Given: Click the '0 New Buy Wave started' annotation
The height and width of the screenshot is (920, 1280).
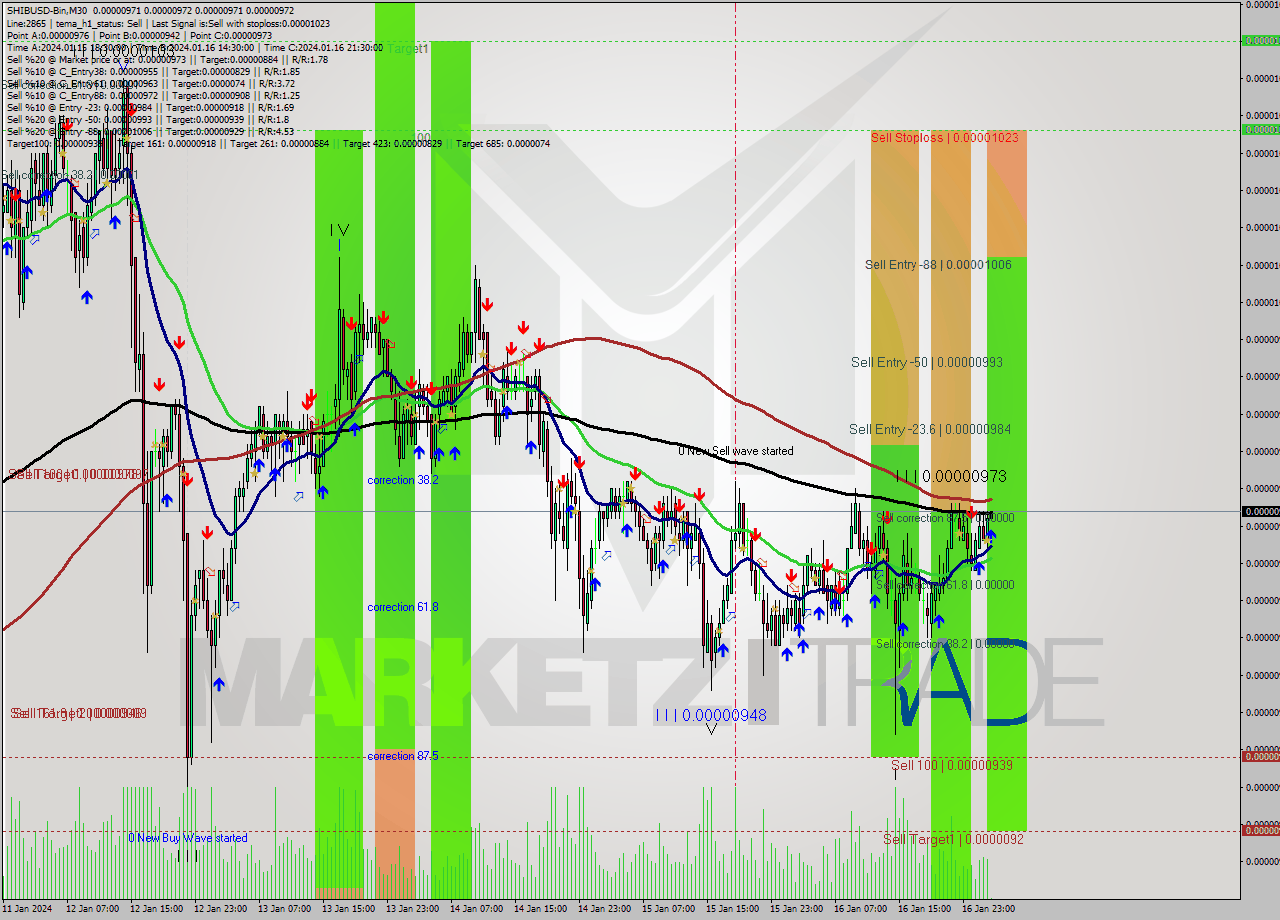Looking at the screenshot, I should [x=188, y=838].
